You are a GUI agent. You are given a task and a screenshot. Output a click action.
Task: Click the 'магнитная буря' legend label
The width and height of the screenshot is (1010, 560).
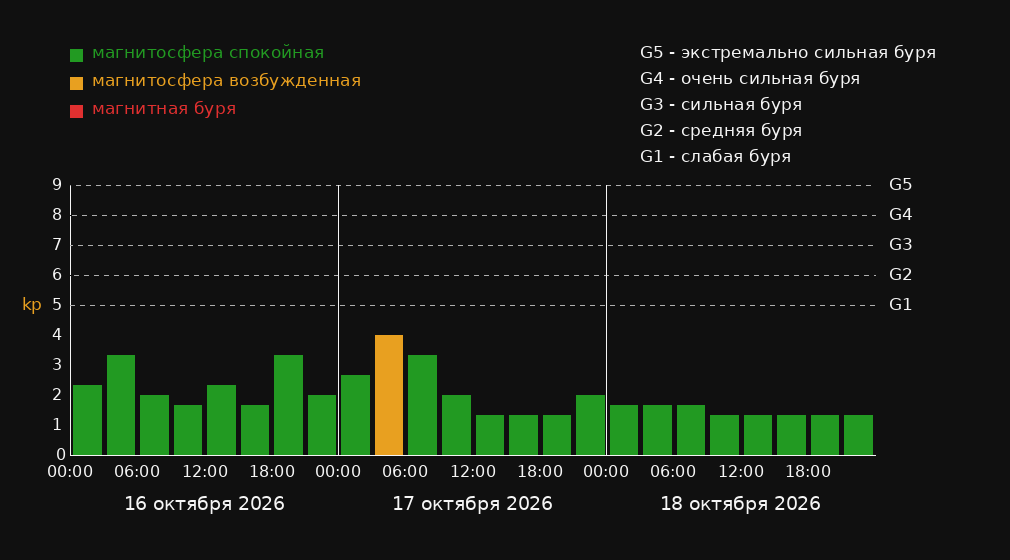pos(164,109)
